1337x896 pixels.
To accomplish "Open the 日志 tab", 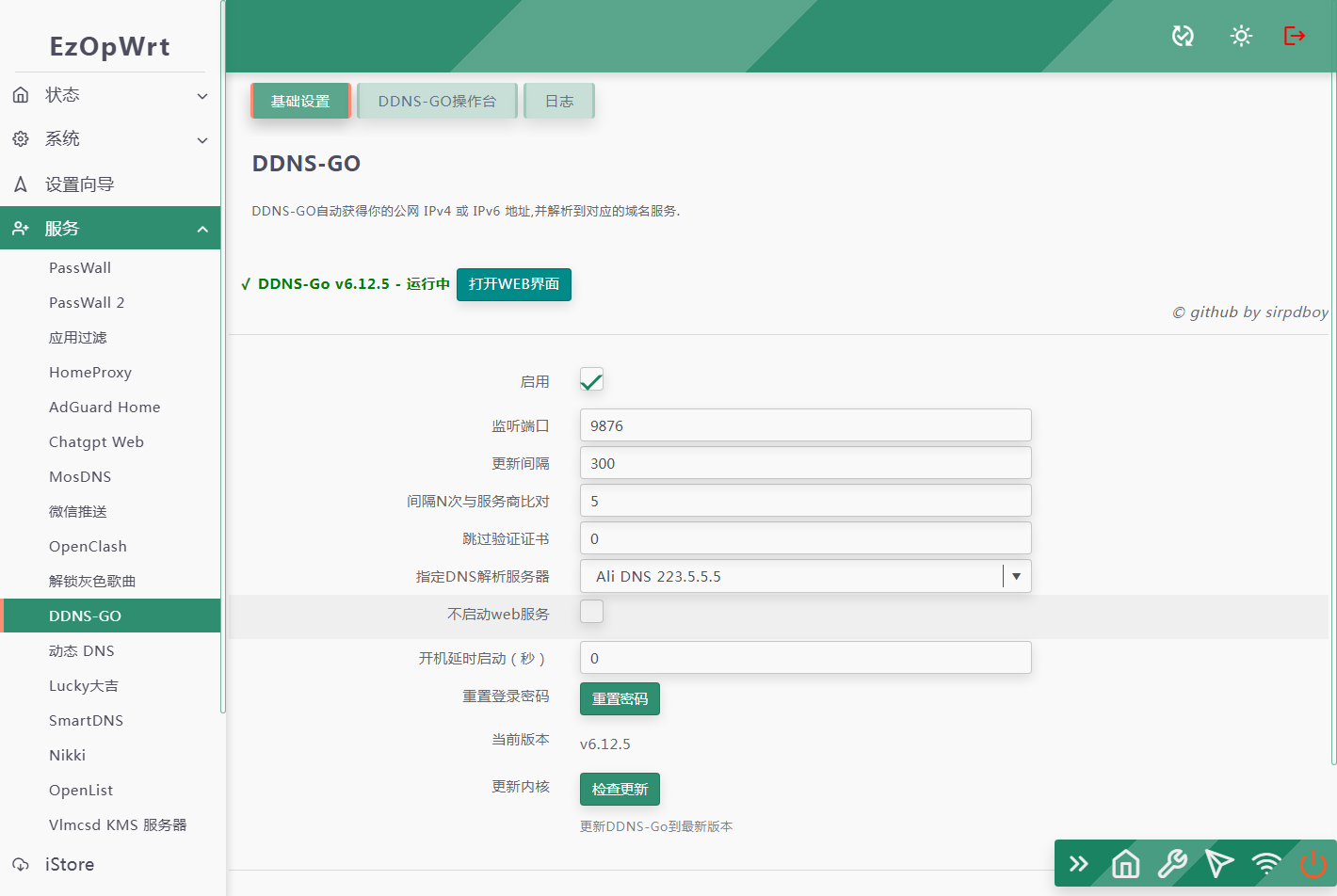I will point(559,101).
